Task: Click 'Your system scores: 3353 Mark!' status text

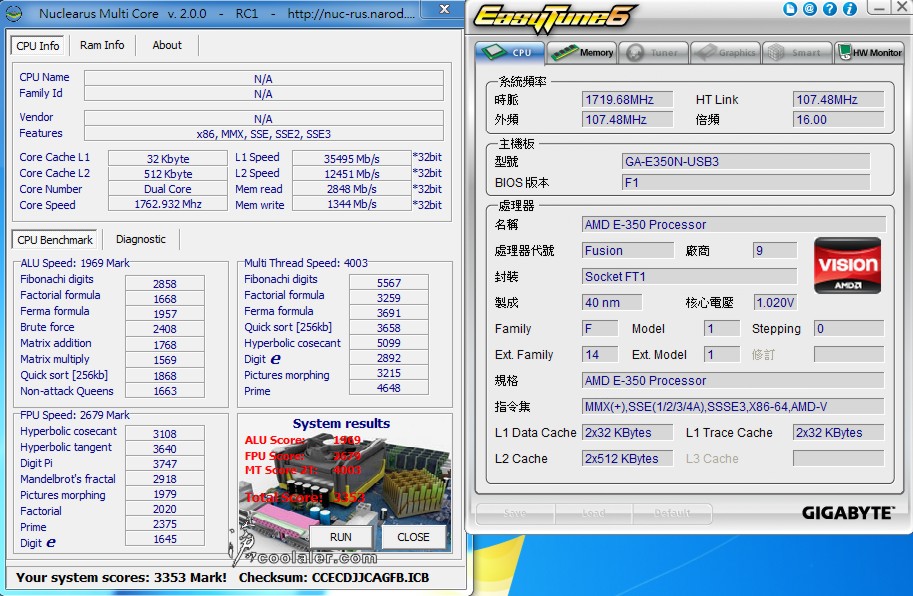Action: [121, 577]
